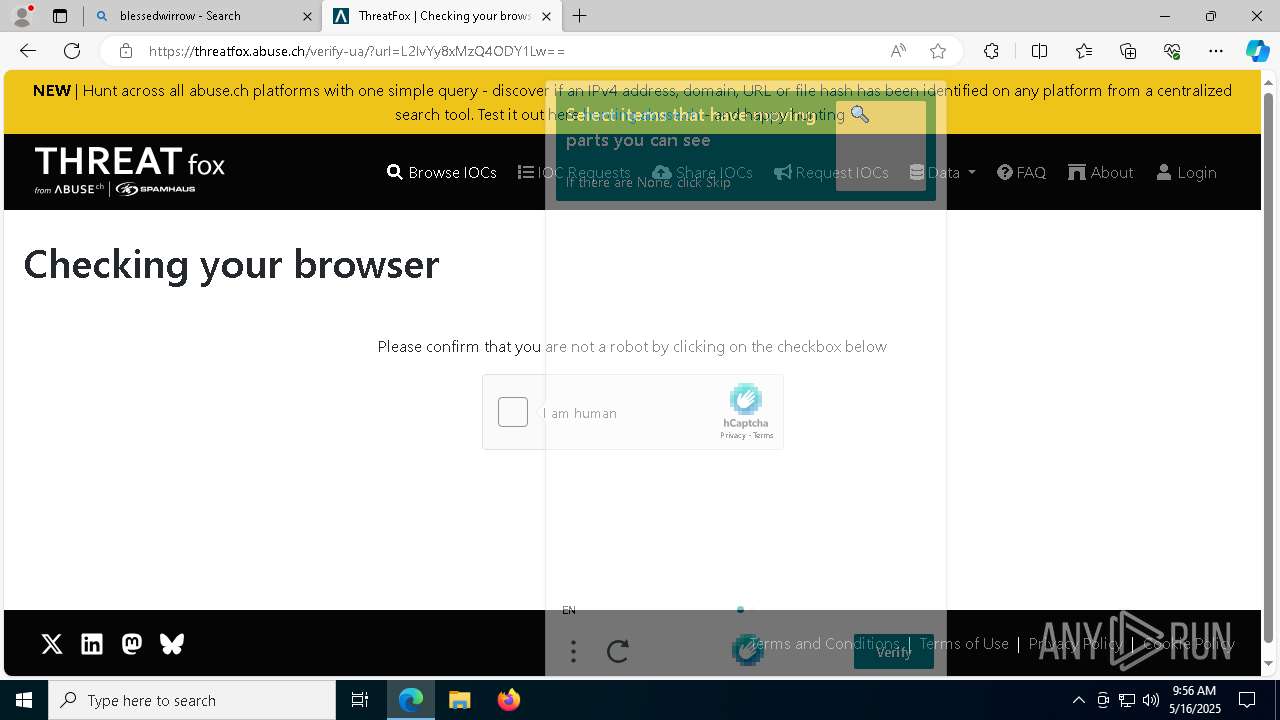Open a new browser tab
Image resolution: width=1280 pixels, height=720 pixels.
click(580, 16)
